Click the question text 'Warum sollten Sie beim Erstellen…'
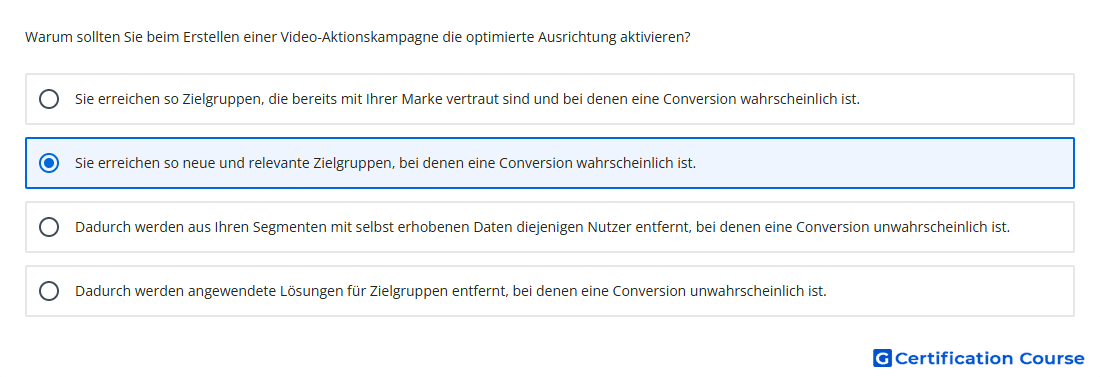This screenshot has width=1100, height=377. (357, 37)
